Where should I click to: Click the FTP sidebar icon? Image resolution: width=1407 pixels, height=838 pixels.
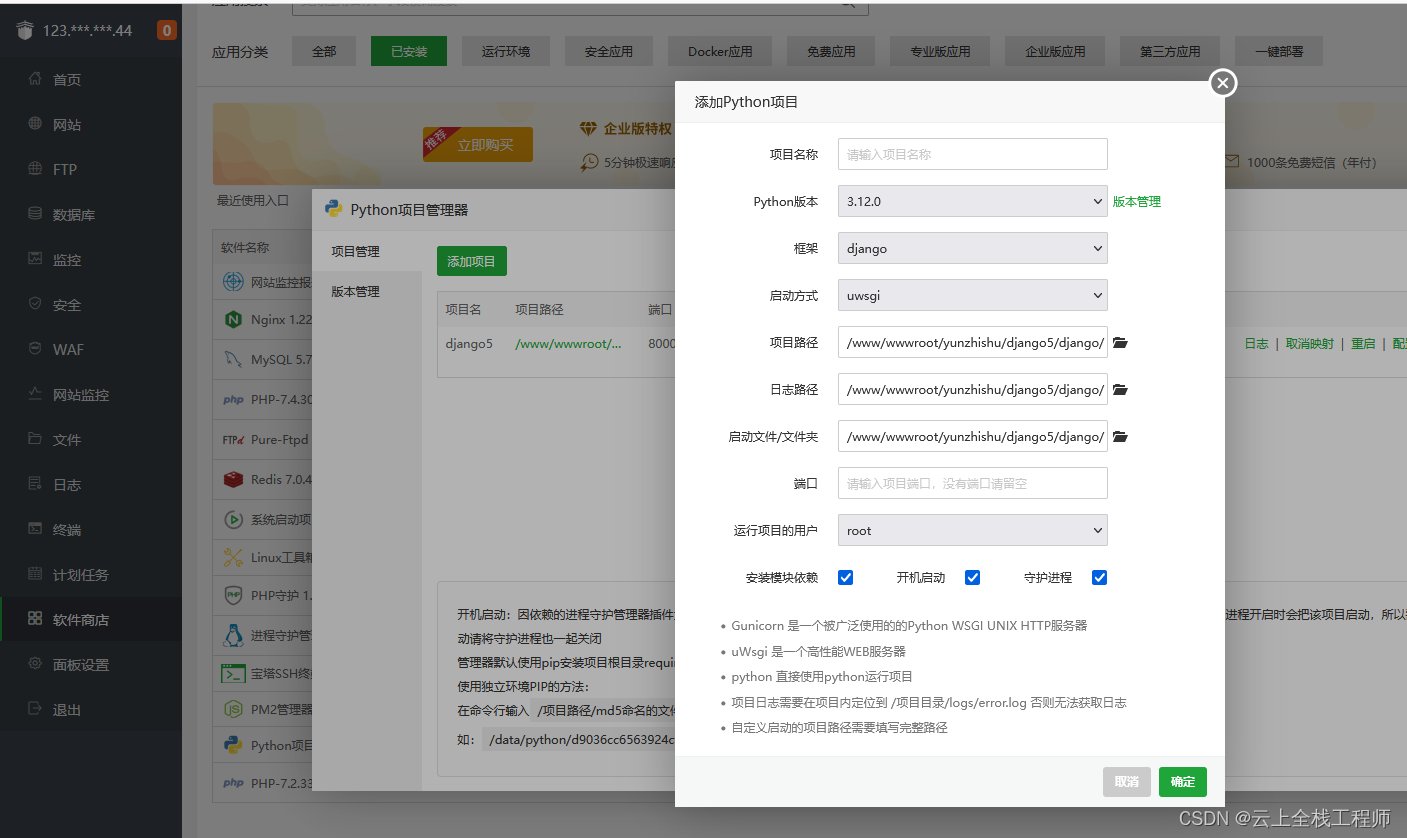[35, 169]
